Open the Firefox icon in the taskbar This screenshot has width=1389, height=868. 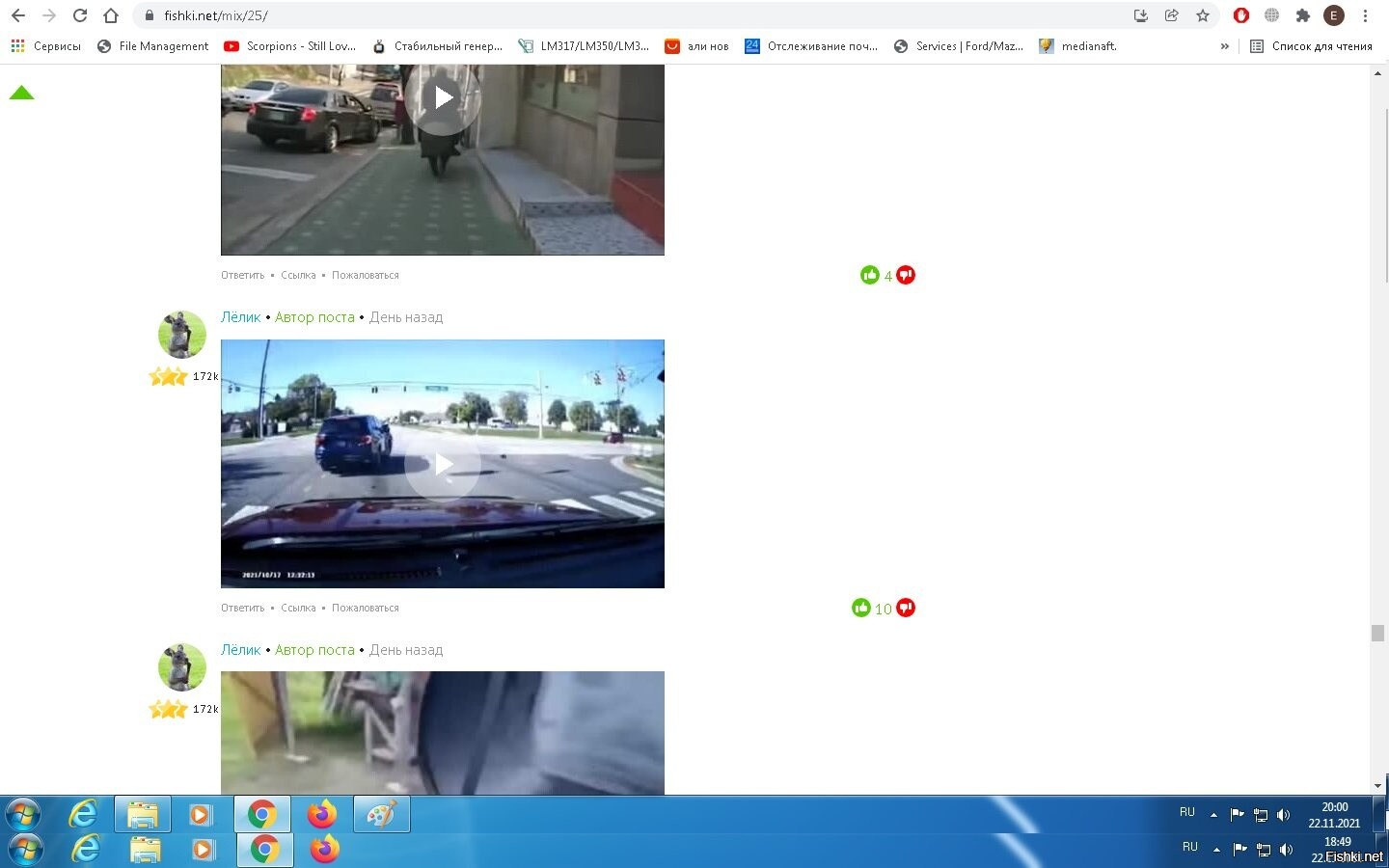322,814
